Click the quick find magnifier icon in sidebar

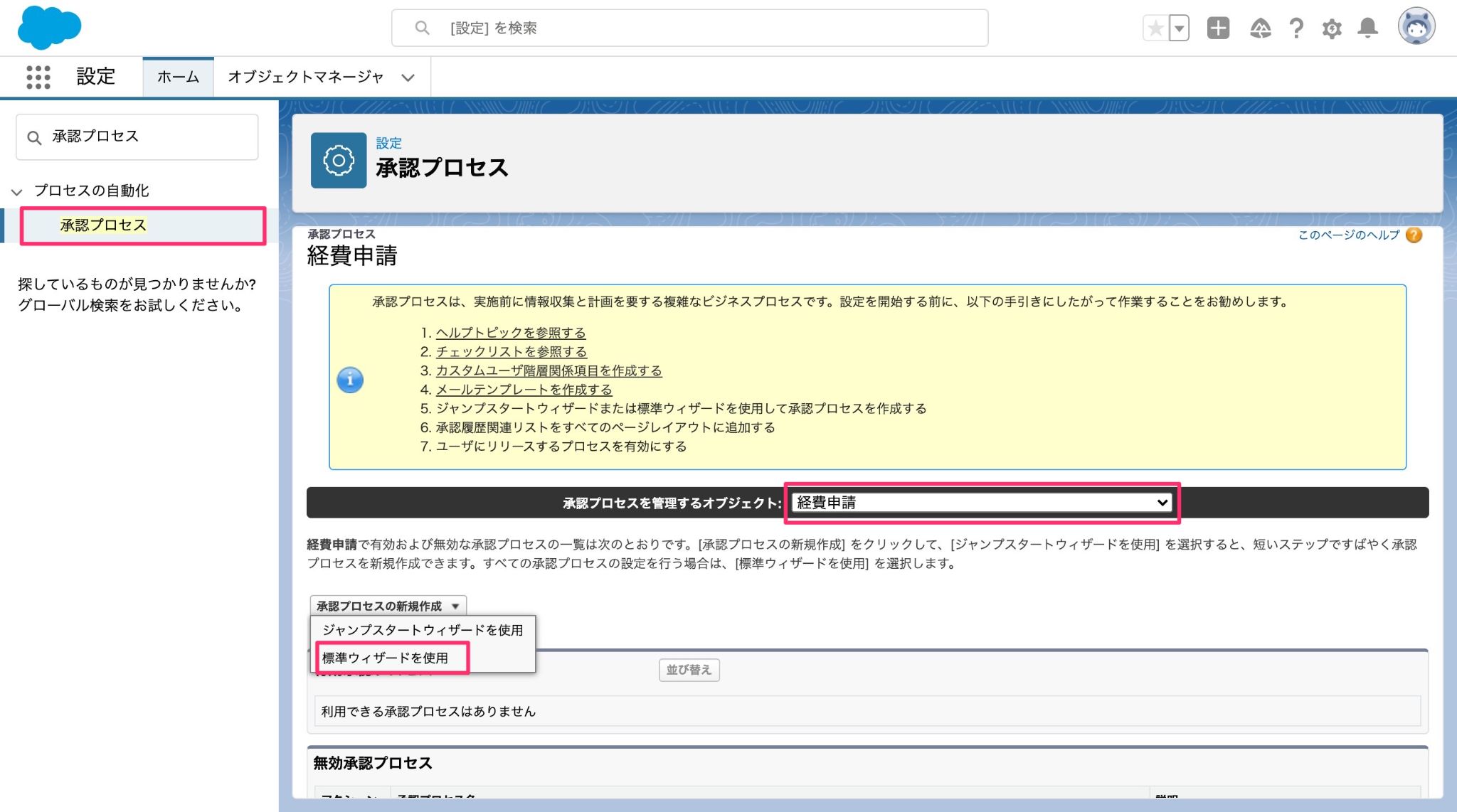coord(34,137)
